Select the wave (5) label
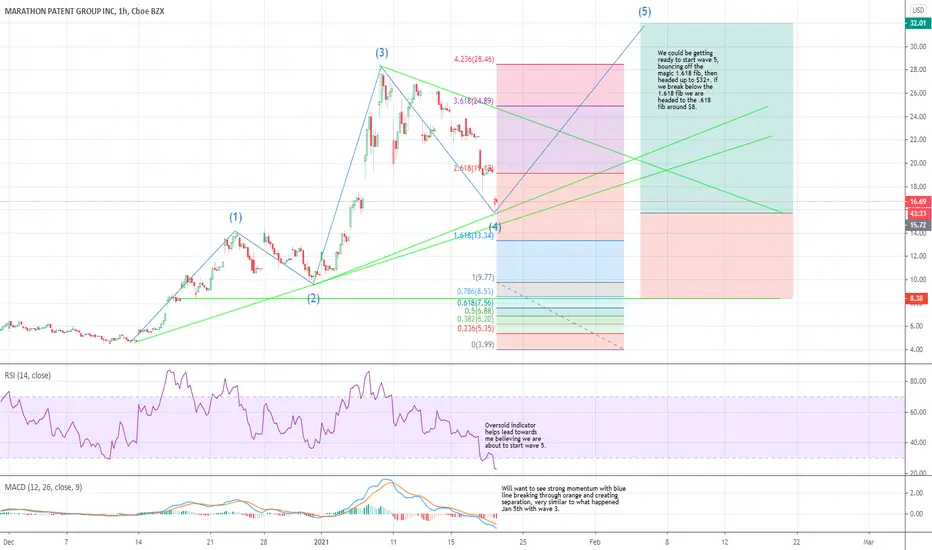932x550 pixels. tap(645, 11)
